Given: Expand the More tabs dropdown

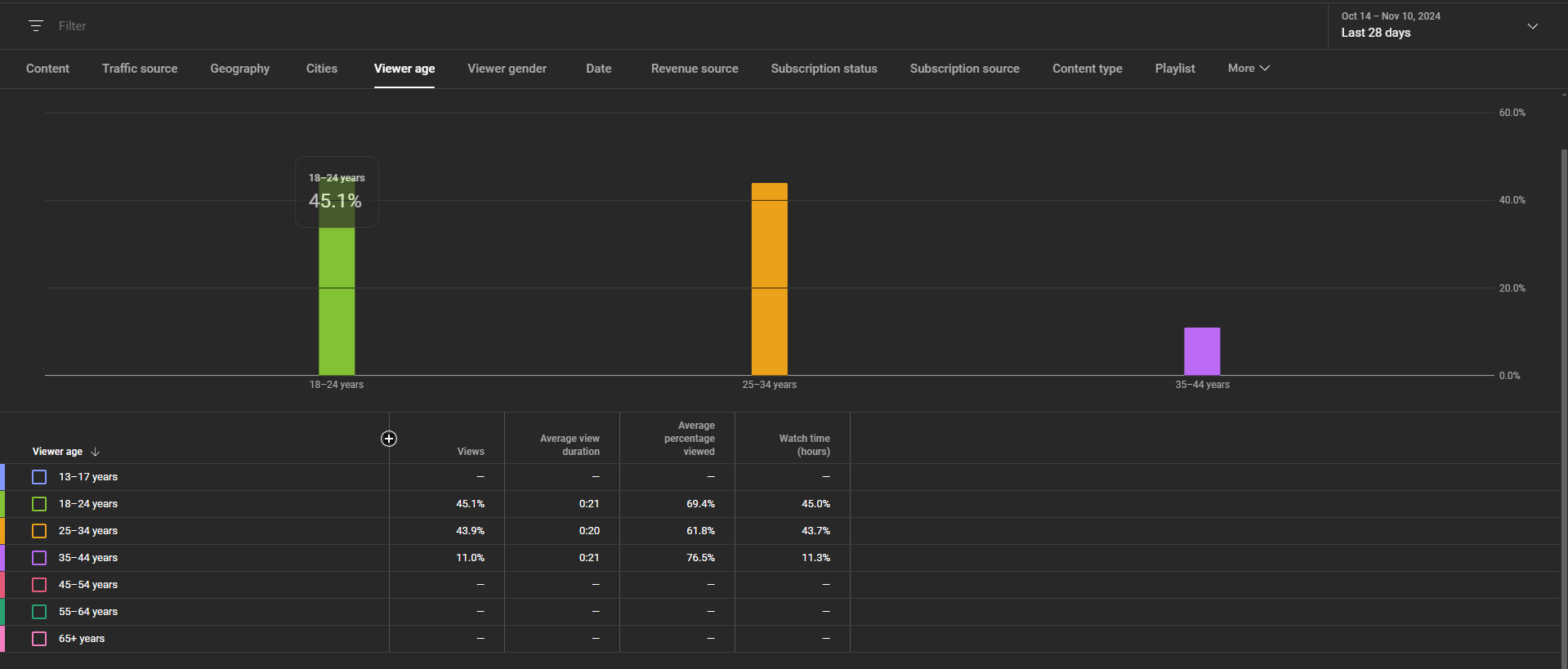Looking at the screenshot, I should pos(1248,69).
